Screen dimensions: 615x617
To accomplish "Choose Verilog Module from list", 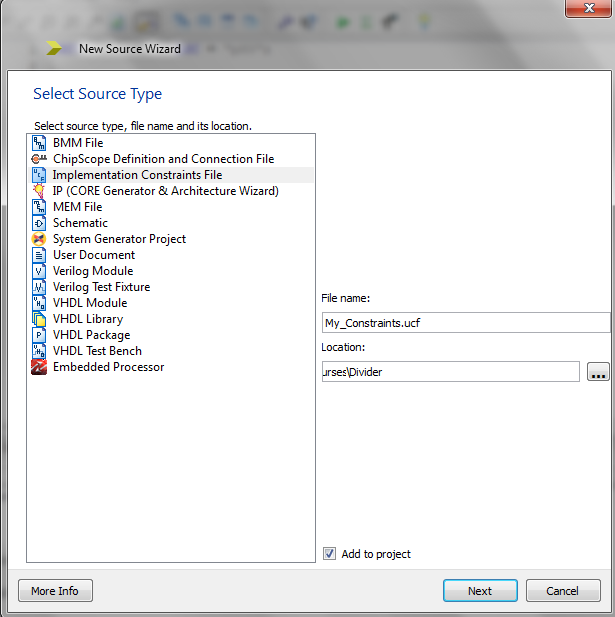I will pos(93,271).
